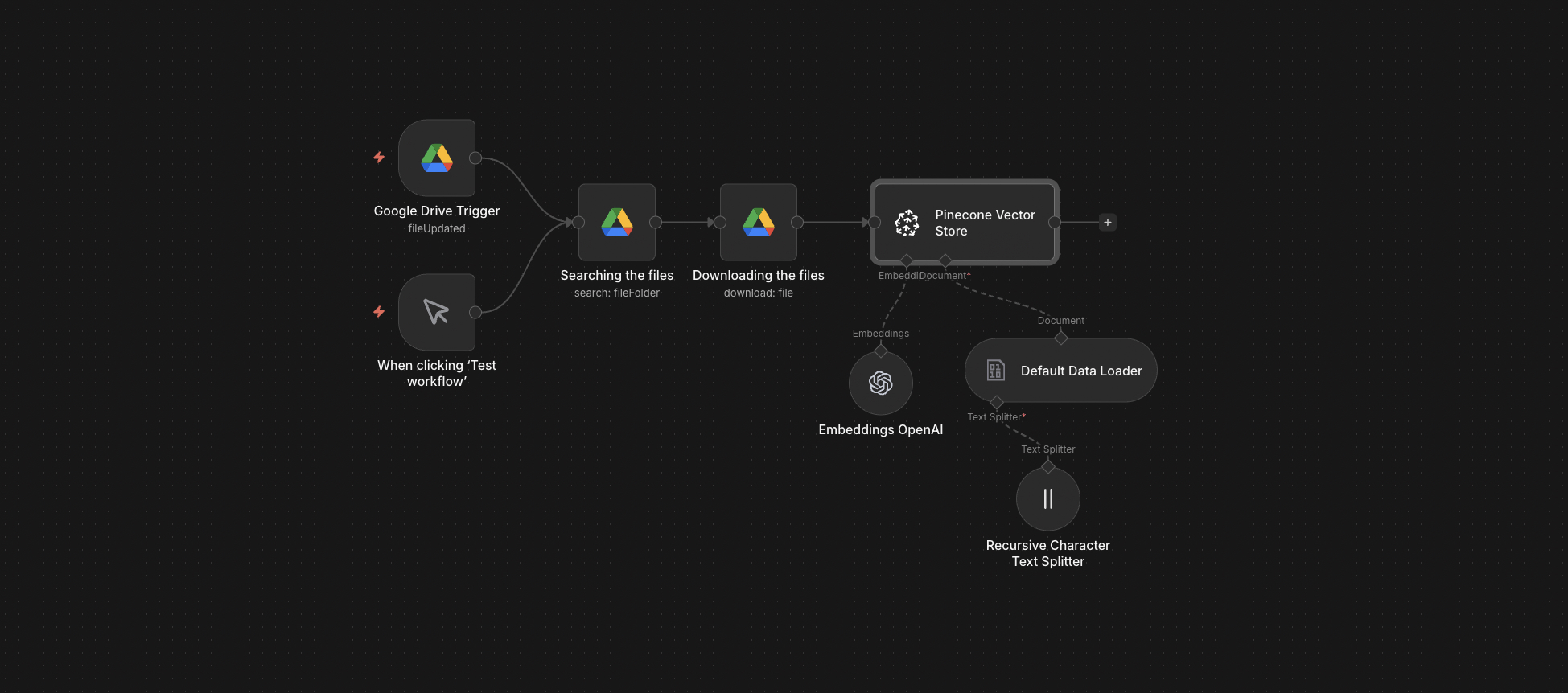Open the 'Searching the files' Drive node
The width and height of the screenshot is (1568, 693).
[x=617, y=222]
